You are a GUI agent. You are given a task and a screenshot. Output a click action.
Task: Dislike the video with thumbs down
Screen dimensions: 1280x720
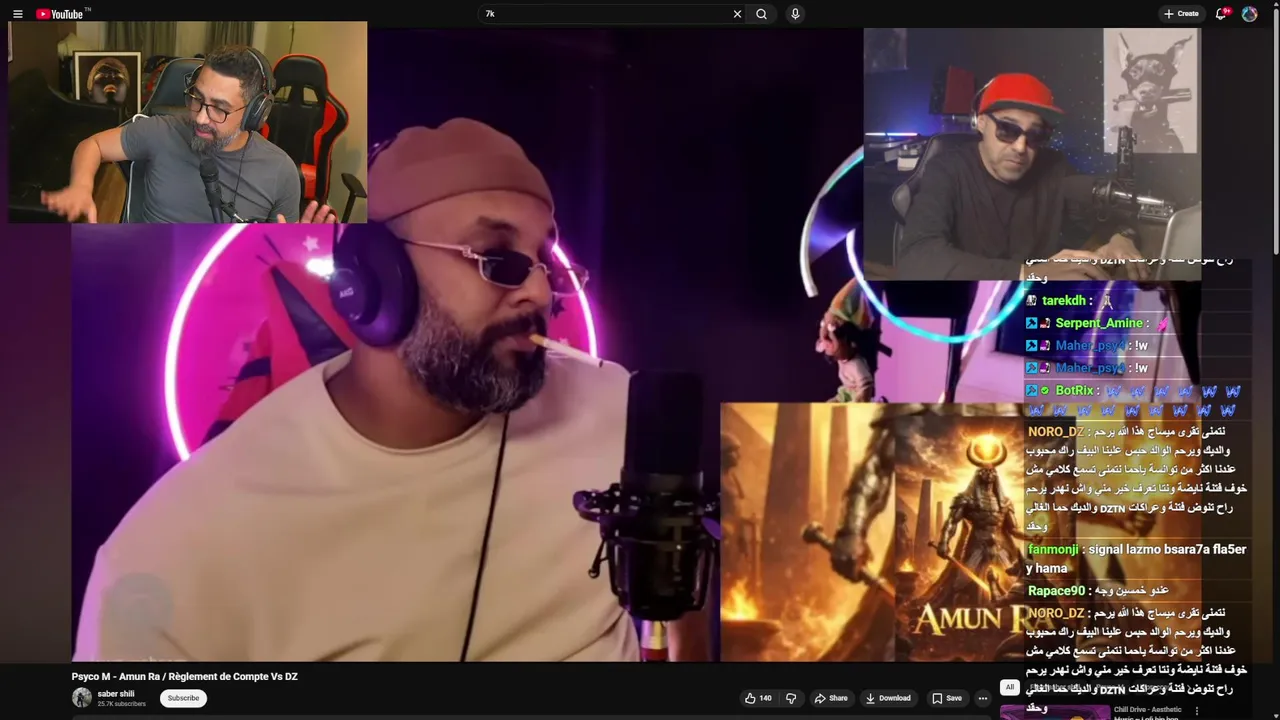tap(791, 698)
